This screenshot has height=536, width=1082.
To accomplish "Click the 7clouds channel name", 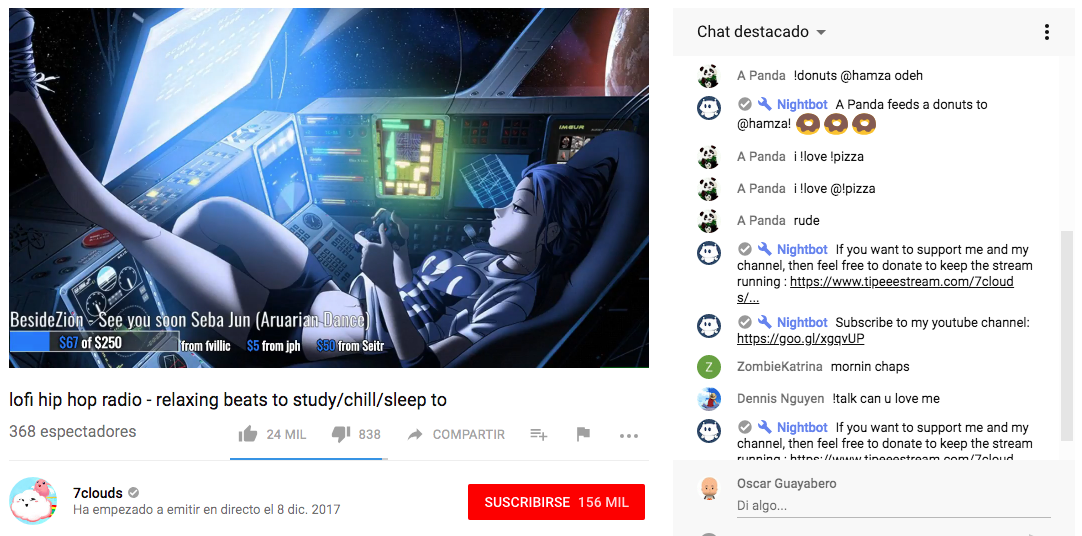I will point(98,493).
